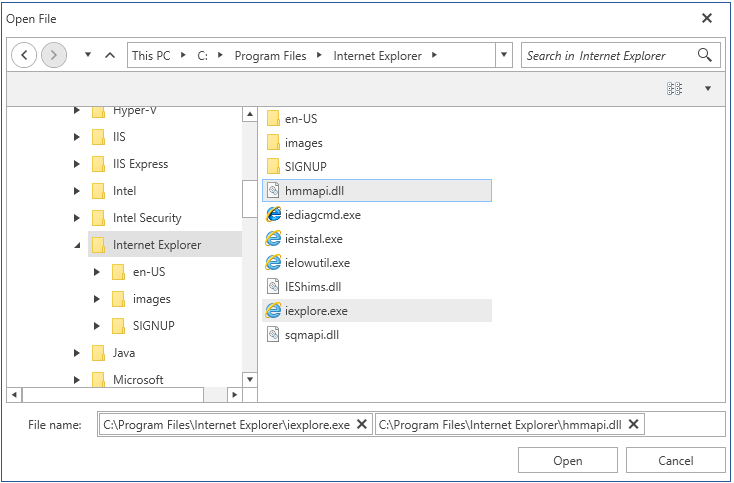The width and height of the screenshot is (734, 483).
Task: Select Java folder in tree
Action: pos(124,353)
